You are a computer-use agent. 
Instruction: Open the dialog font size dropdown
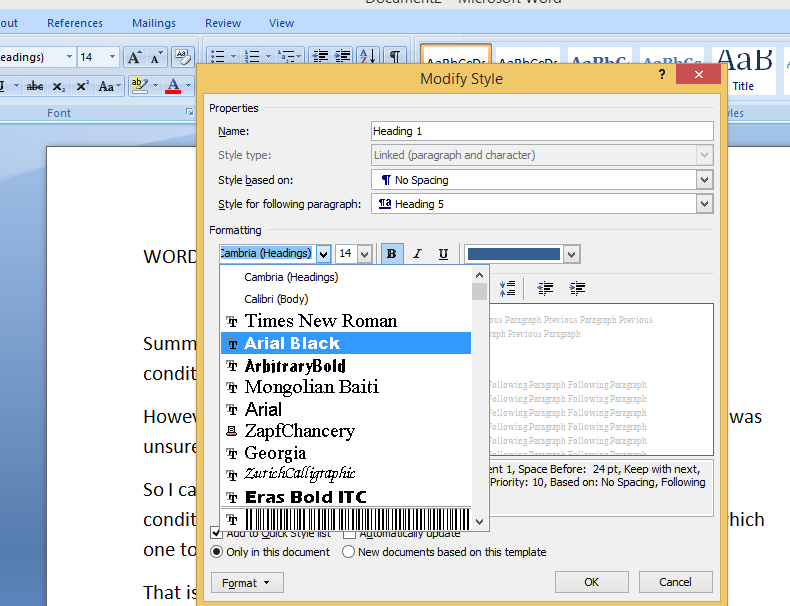[365, 254]
